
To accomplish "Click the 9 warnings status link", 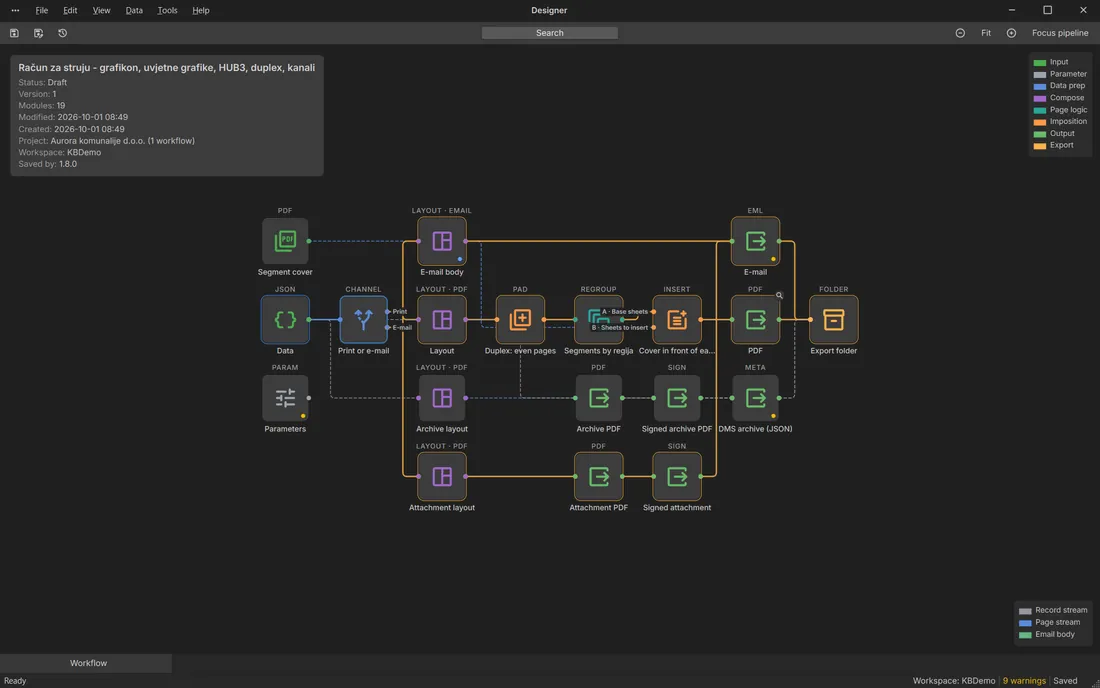I will (x=1024, y=681).
